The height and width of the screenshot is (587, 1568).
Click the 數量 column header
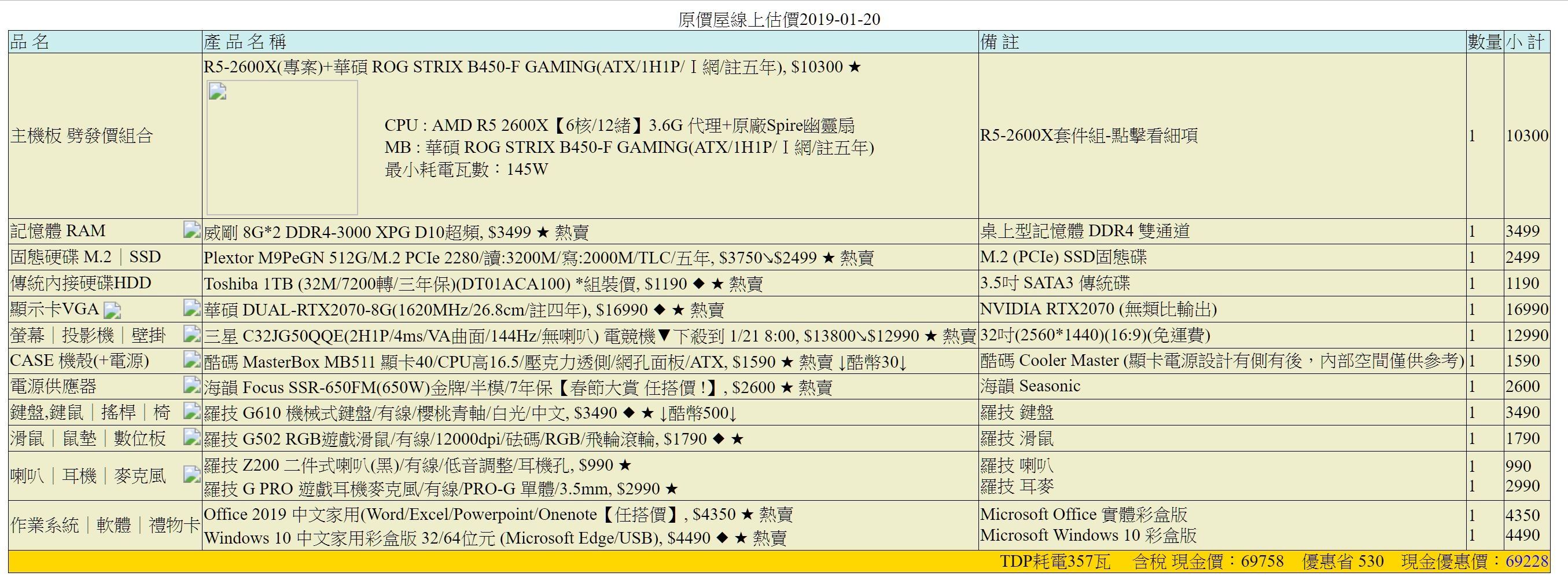[x=1485, y=42]
